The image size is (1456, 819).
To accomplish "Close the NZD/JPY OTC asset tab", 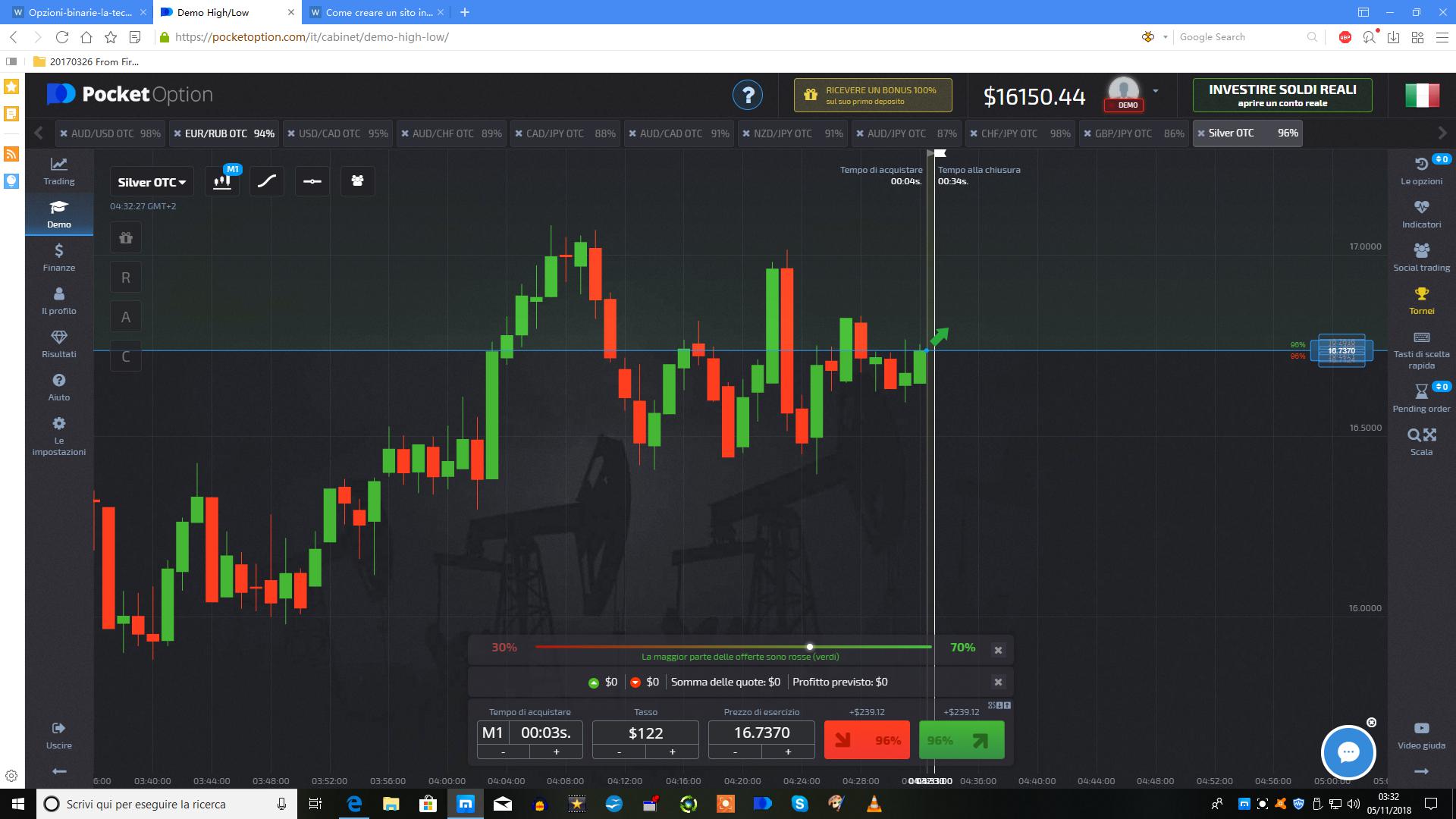I will (746, 133).
